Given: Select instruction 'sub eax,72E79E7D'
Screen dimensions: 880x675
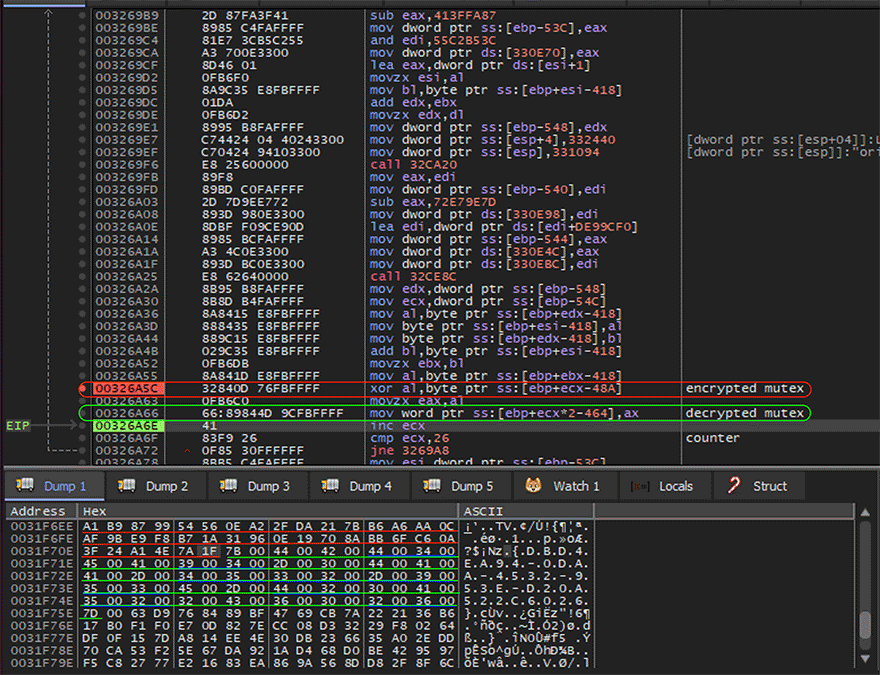Looking at the screenshot, I should tap(433, 202).
